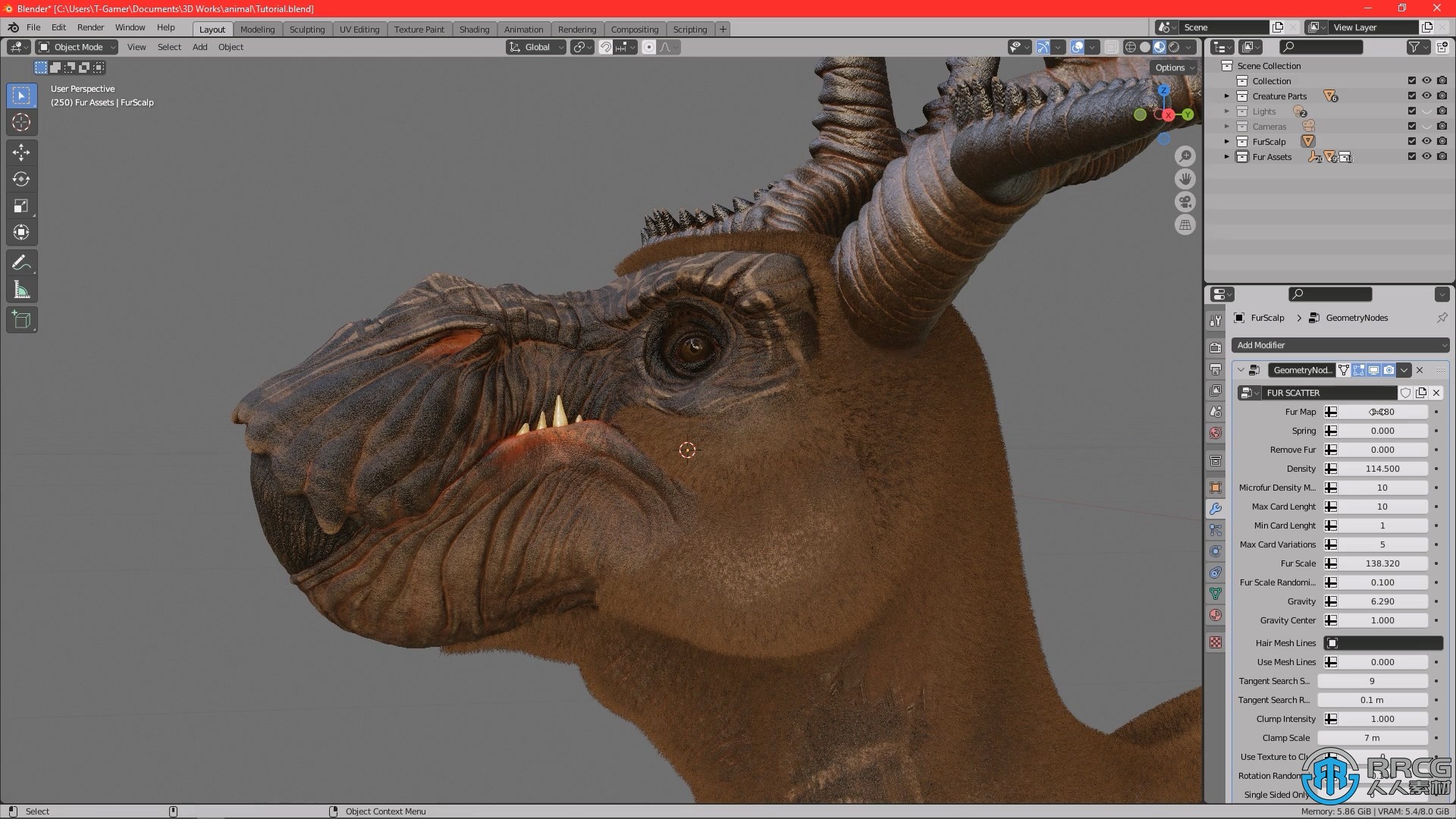The height and width of the screenshot is (819, 1456).
Task: Open the World properties tab
Action: (1216, 433)
